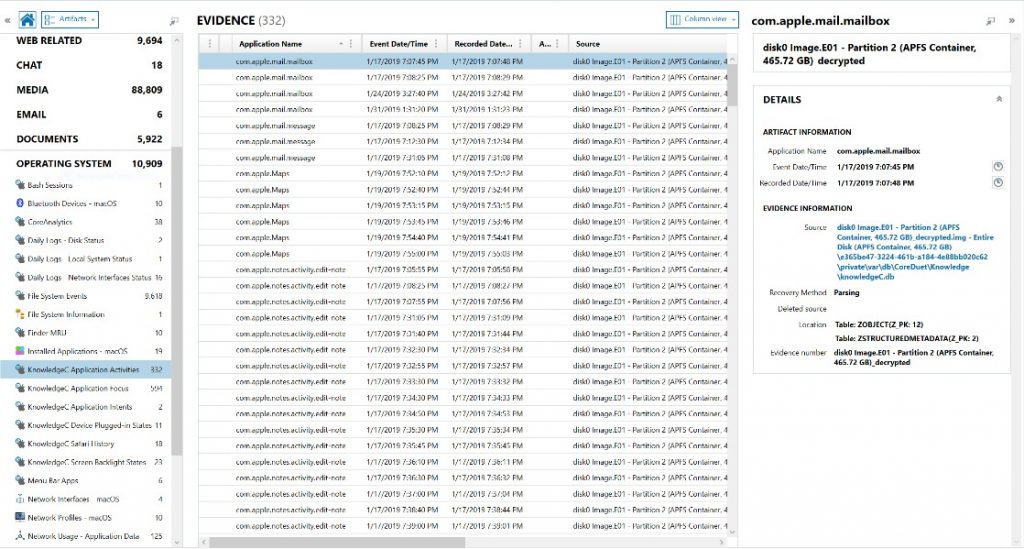Collapse the left navigation pane with the double chevron
This screenshot has height=549, width=1024.
(x=7, y=20)
